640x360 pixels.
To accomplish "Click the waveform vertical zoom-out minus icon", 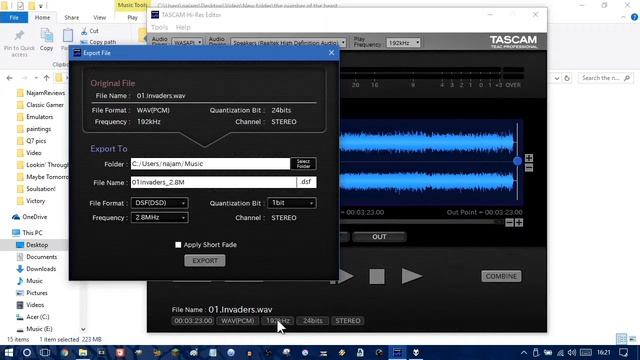I will tap(529, 168).
